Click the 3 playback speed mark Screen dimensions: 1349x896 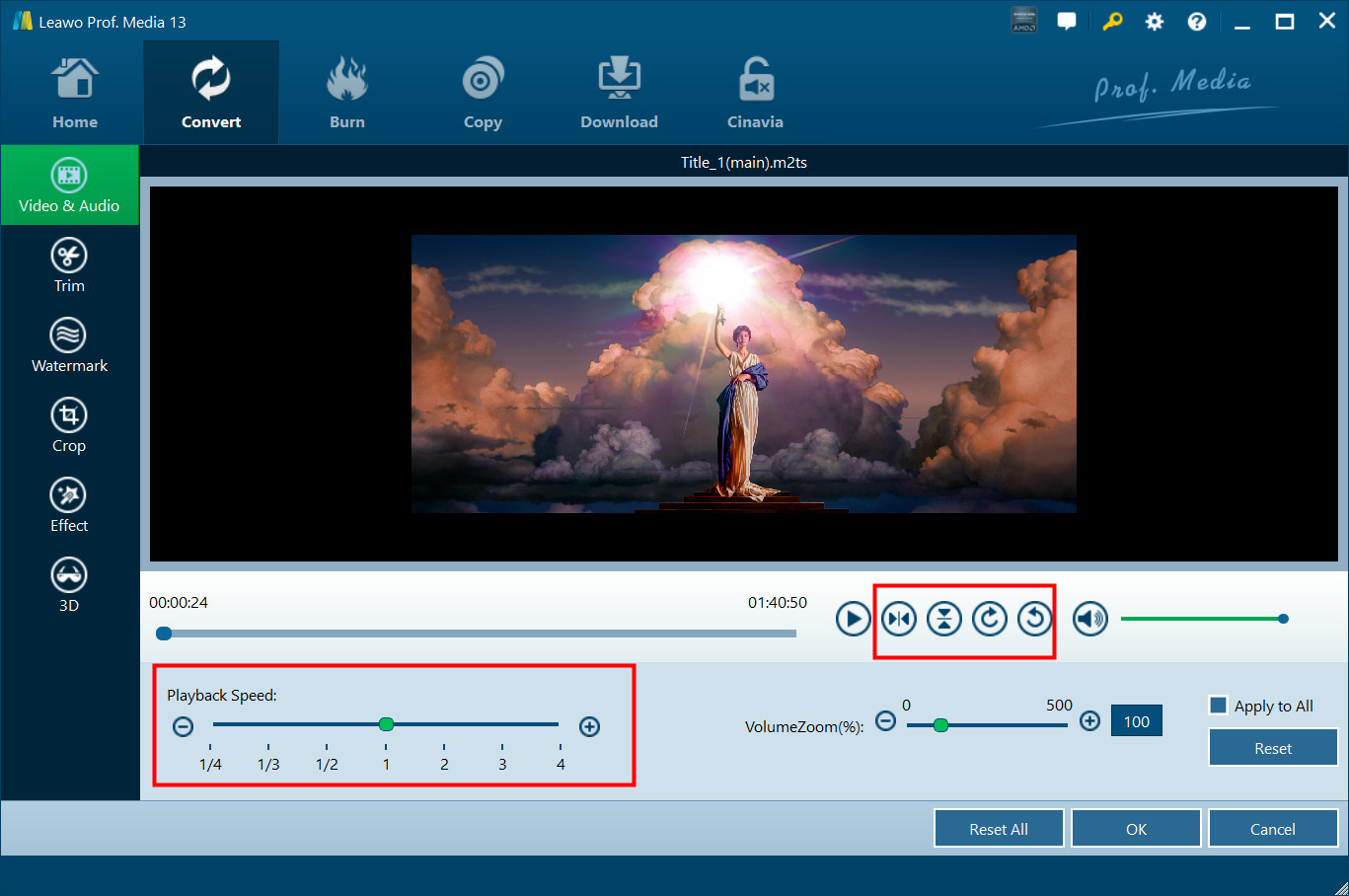click(502, 764)
